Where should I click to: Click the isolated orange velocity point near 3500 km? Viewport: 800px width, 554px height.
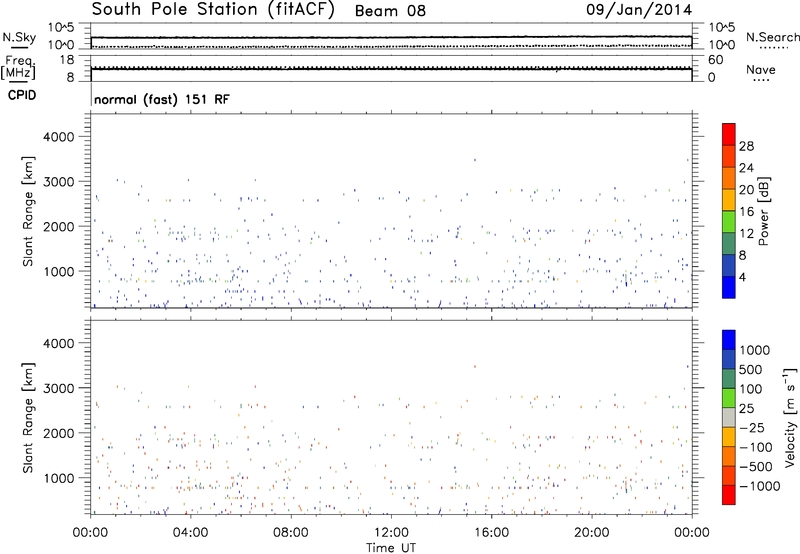pyautogui.click(x=475, y=366)
